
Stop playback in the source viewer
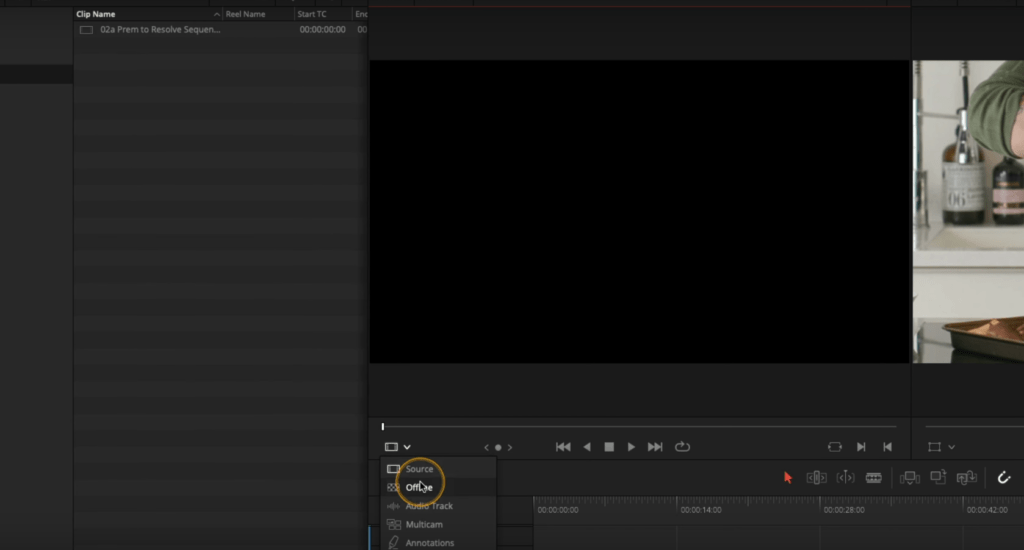click(609, 447)
